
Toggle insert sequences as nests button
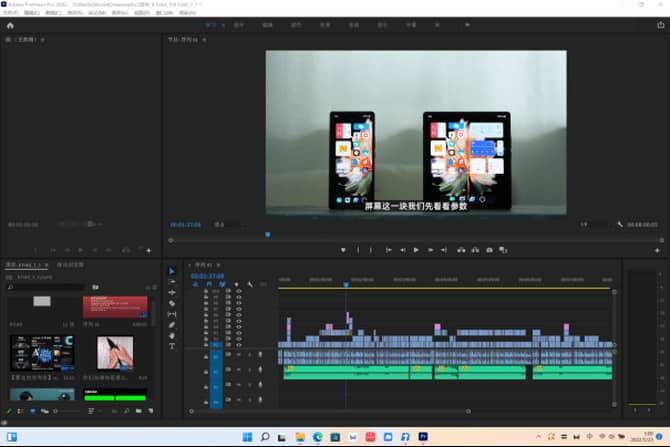click(x=195, y=284)
